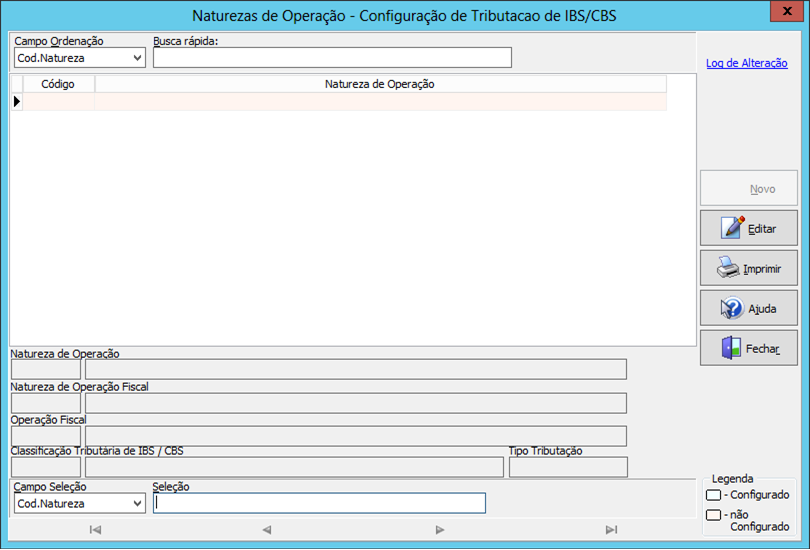Click the Configurado legend color box
The width and height of the screenshot is (810, 550).
[x=713, y=495]
